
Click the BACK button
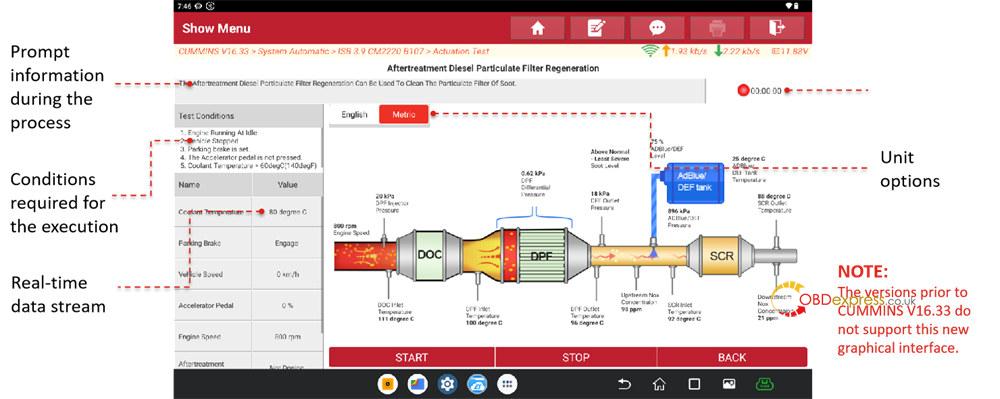732,358
